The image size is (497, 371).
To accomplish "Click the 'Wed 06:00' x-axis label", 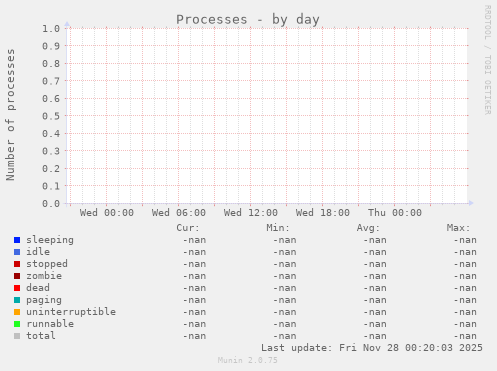I will pos(179,213).
